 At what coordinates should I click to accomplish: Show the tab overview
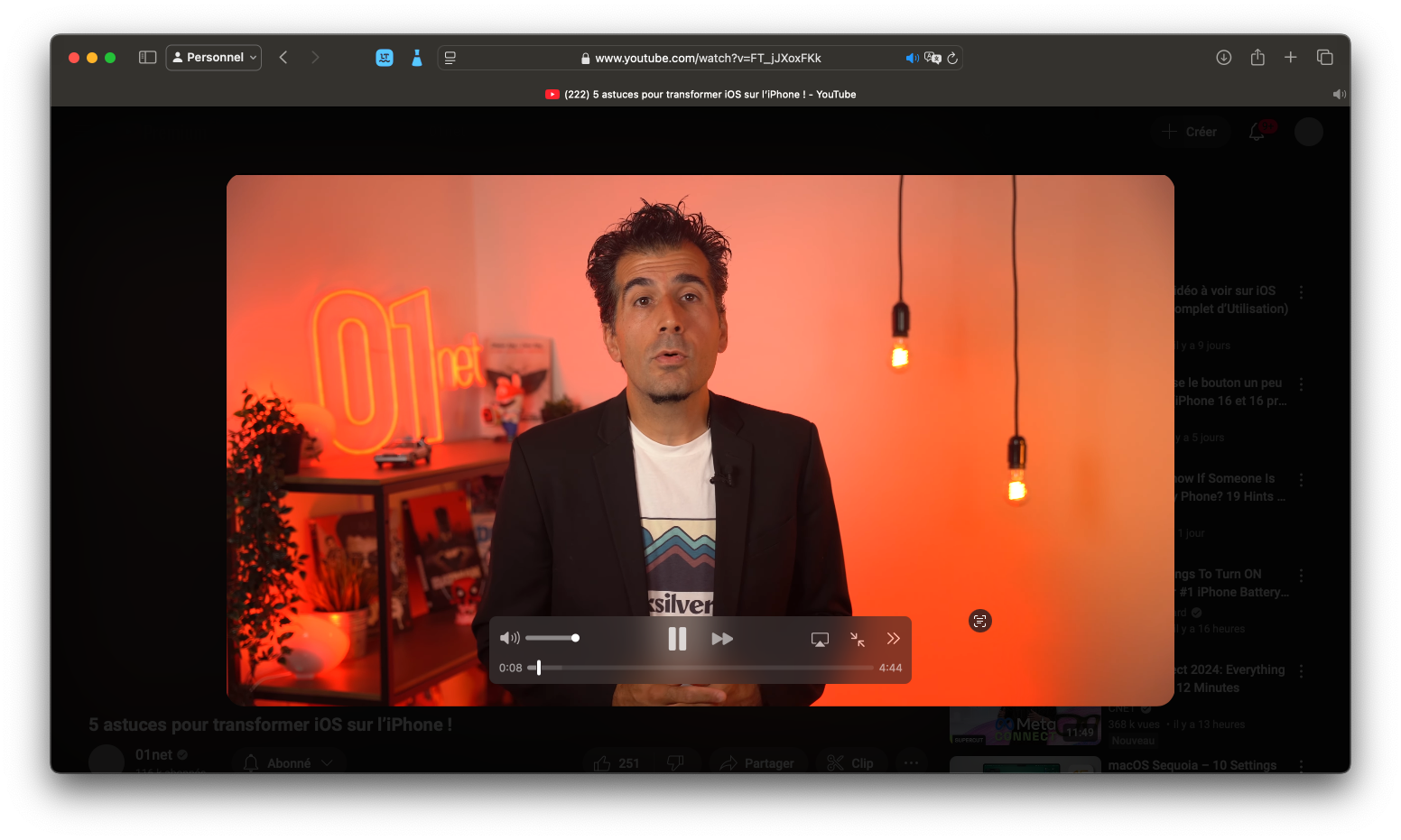coord(1325,57)
